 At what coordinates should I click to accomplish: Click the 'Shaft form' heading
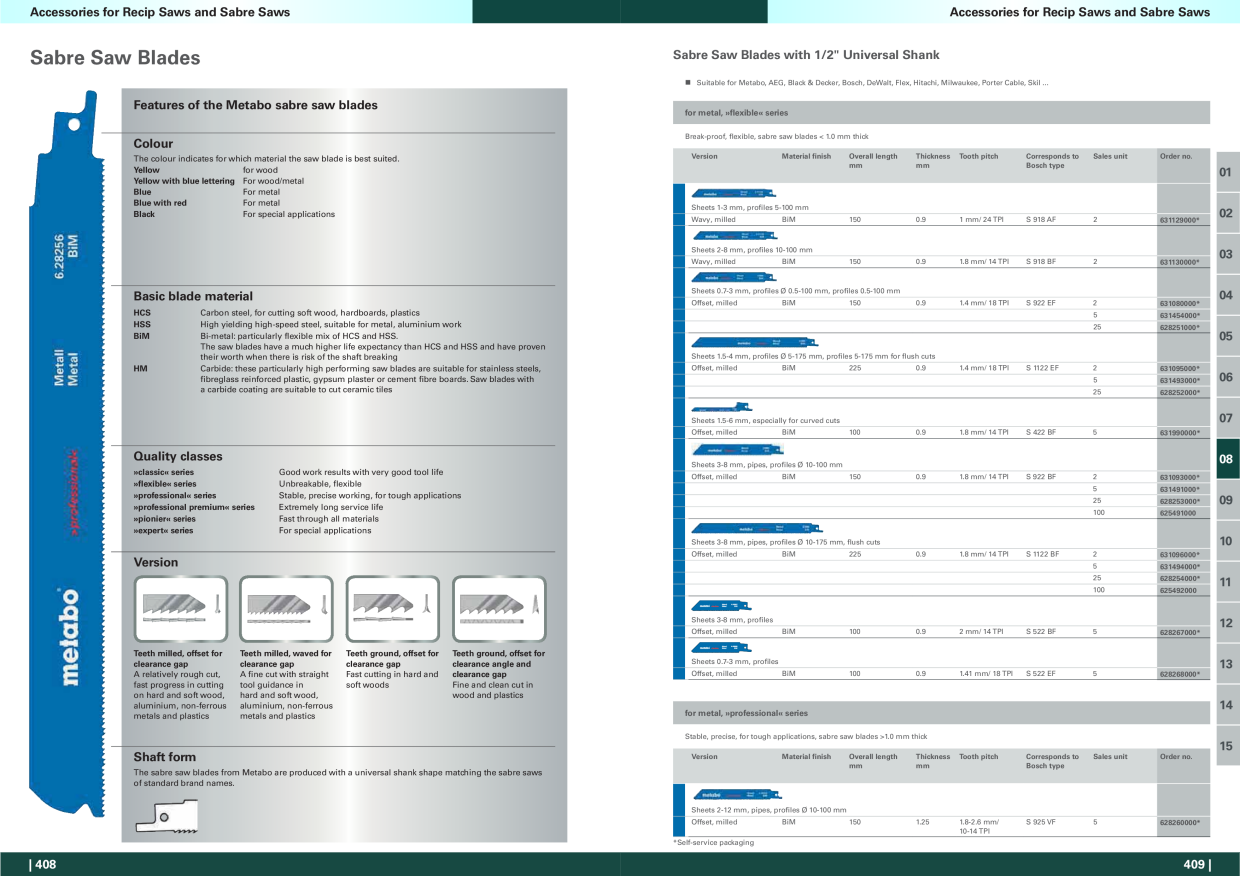point(165,757)
